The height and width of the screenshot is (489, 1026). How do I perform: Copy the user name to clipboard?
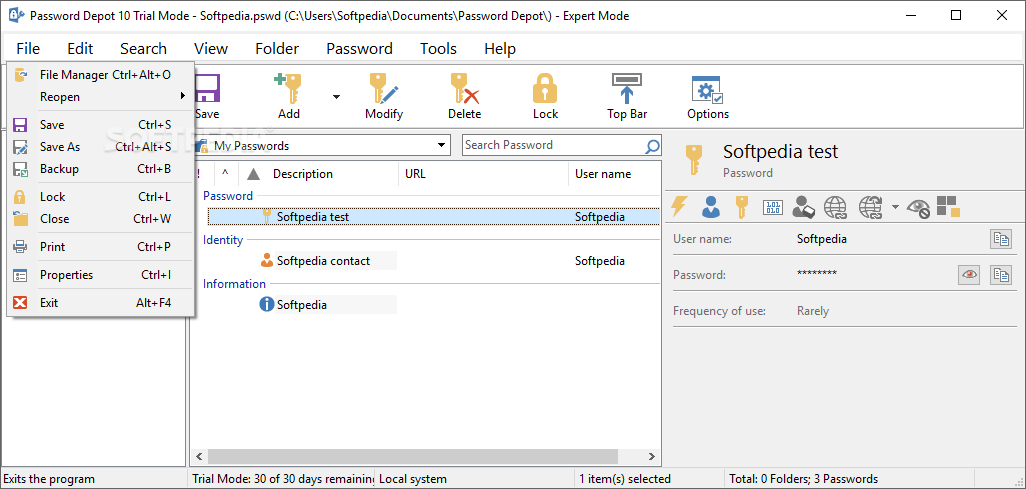(x=1000, y=239)
